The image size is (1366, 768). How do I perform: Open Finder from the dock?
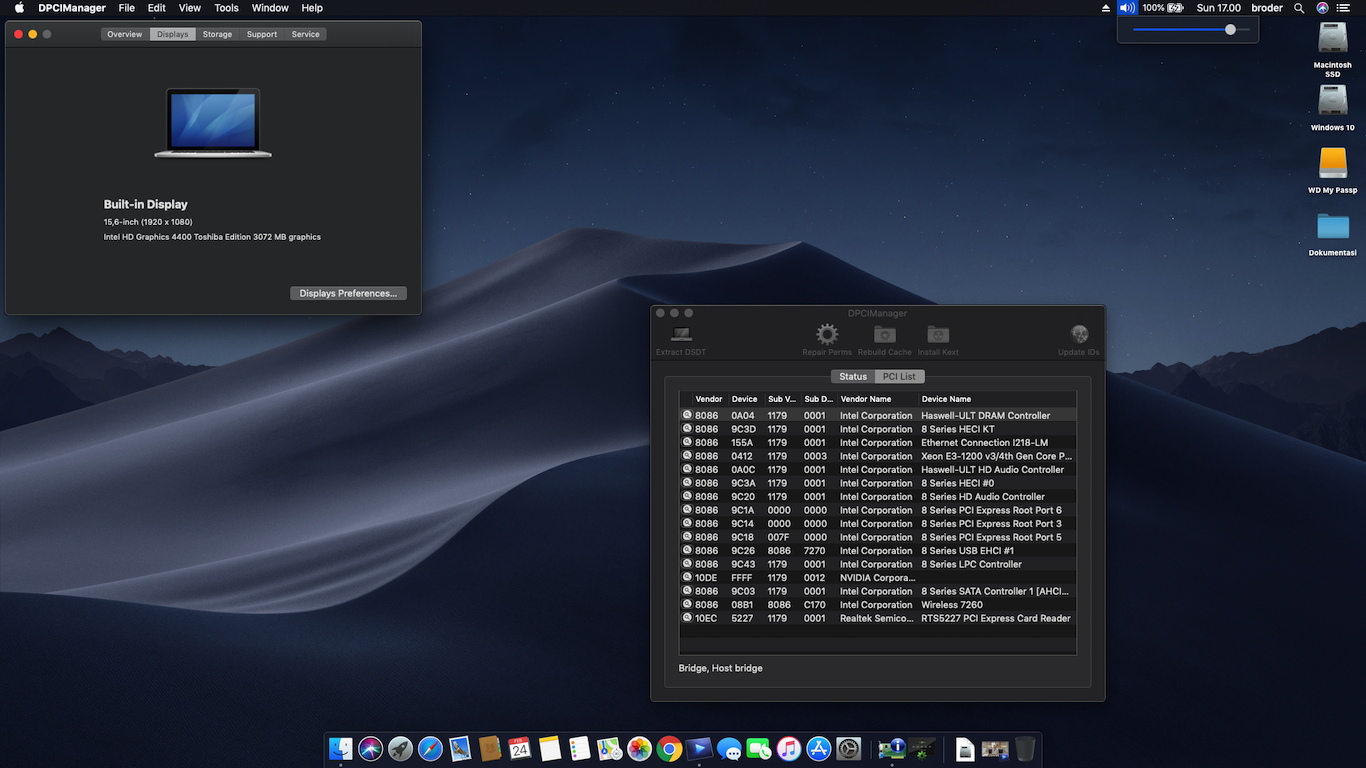pyautogui.click(x=342, y=748)
